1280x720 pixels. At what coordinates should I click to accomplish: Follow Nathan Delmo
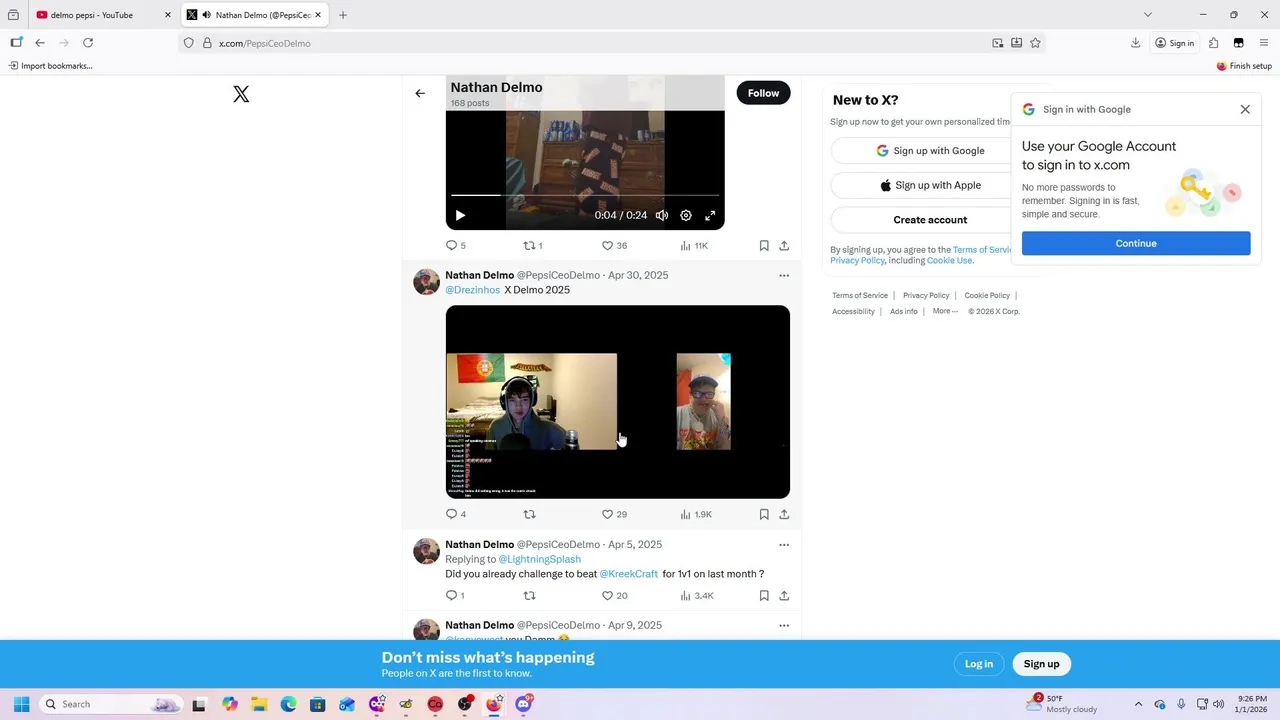pos(763,93)
